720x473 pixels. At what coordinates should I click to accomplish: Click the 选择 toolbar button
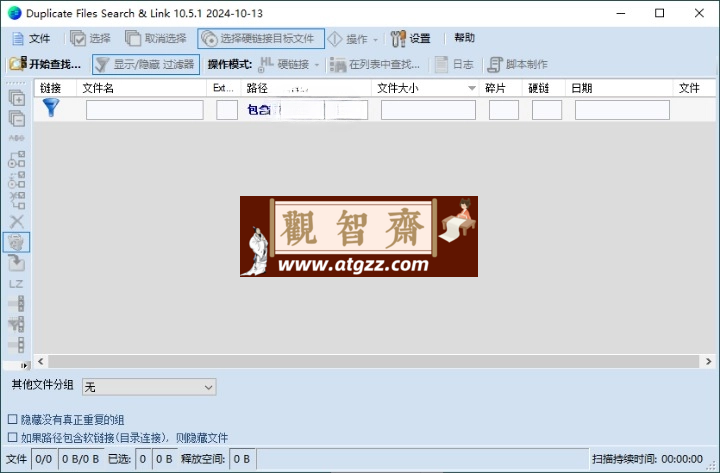pos(90,39)
